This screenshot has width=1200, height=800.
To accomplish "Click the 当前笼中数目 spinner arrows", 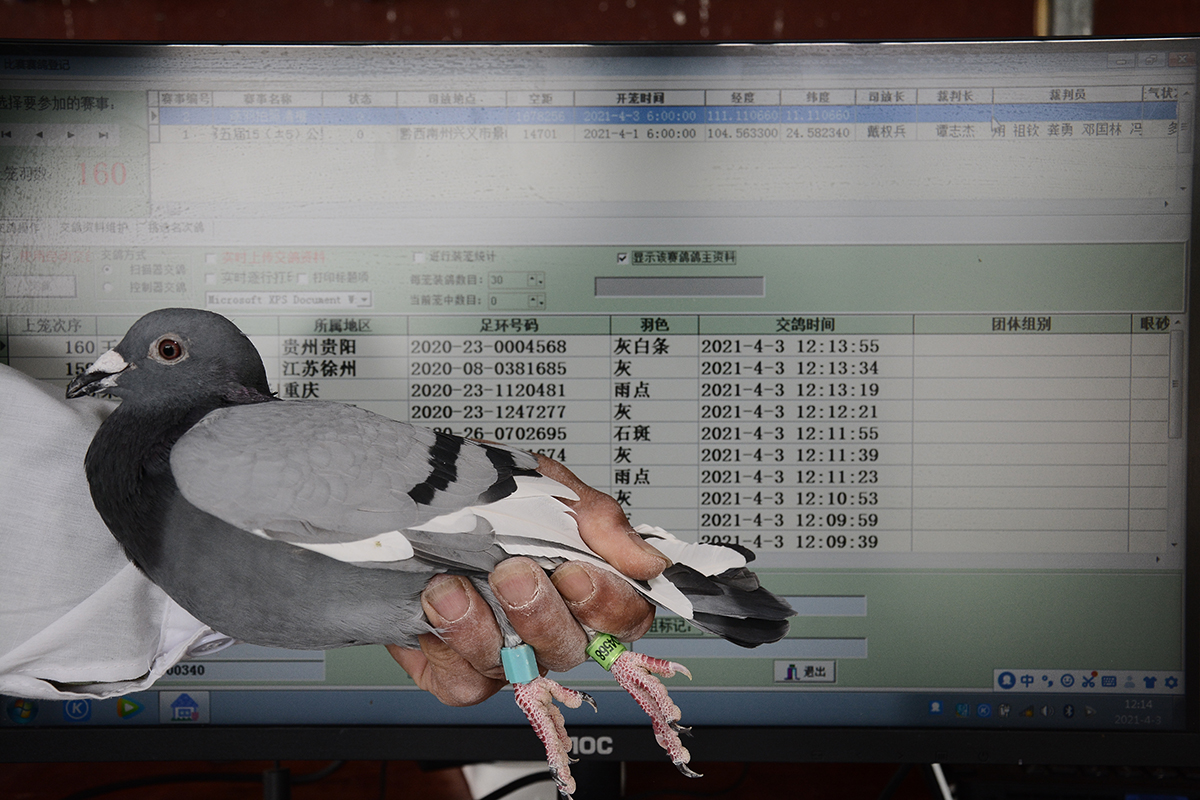I will click(x=537, y=300).
